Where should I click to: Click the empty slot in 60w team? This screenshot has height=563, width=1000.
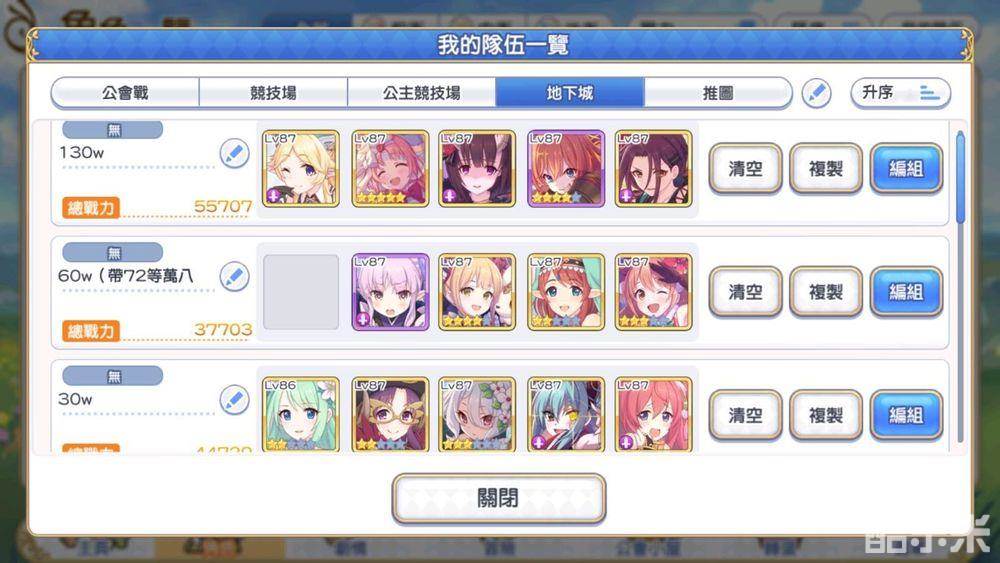300,292
